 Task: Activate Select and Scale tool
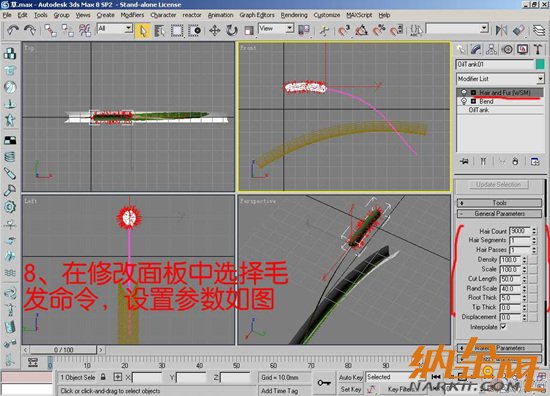249,31
